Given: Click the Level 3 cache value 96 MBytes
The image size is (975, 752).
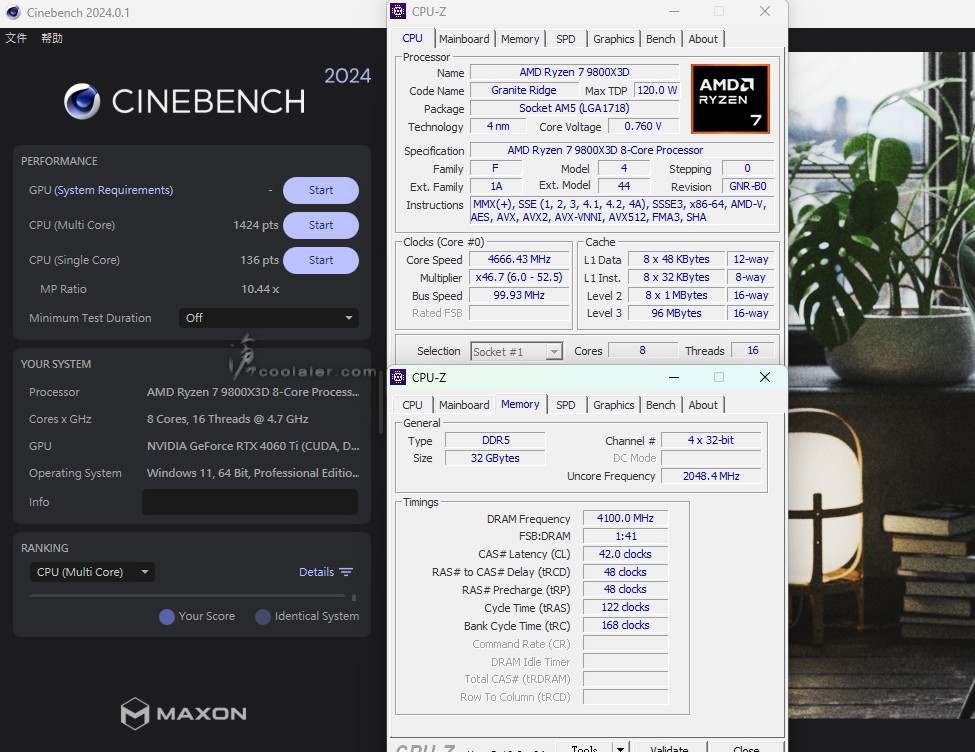Looking at the screenshot, I should click(x=677, y=313).
